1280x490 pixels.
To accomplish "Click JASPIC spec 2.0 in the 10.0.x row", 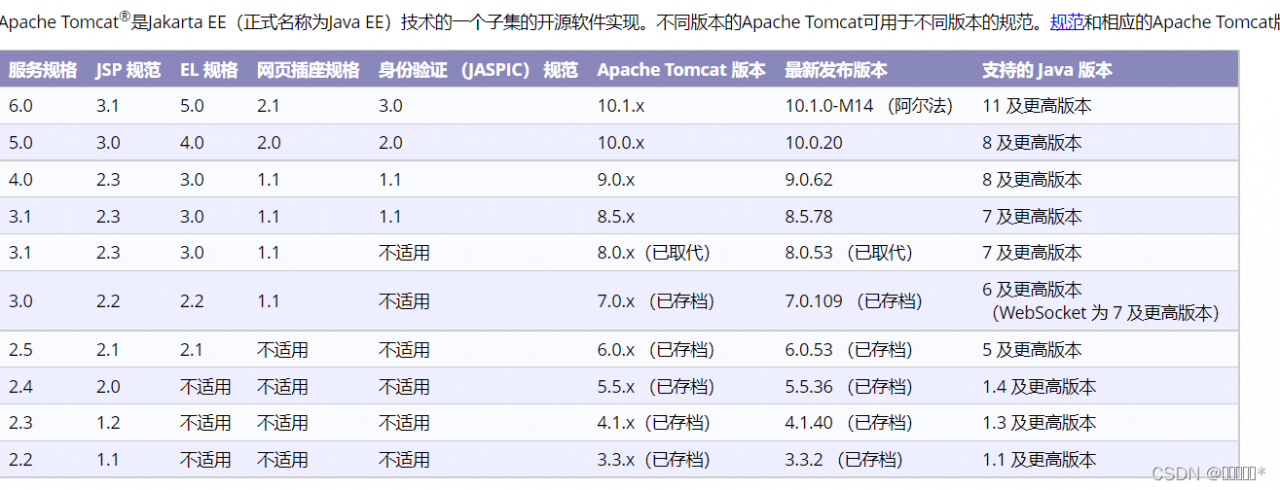I will coord(391,143).
